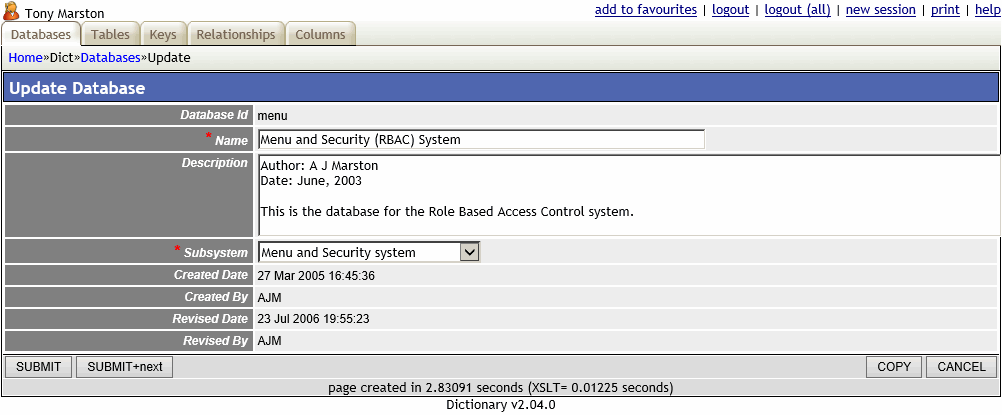This screenshot has width=1002, height=415.
Task: Click the add to favourites link
Action: [645, 10]
